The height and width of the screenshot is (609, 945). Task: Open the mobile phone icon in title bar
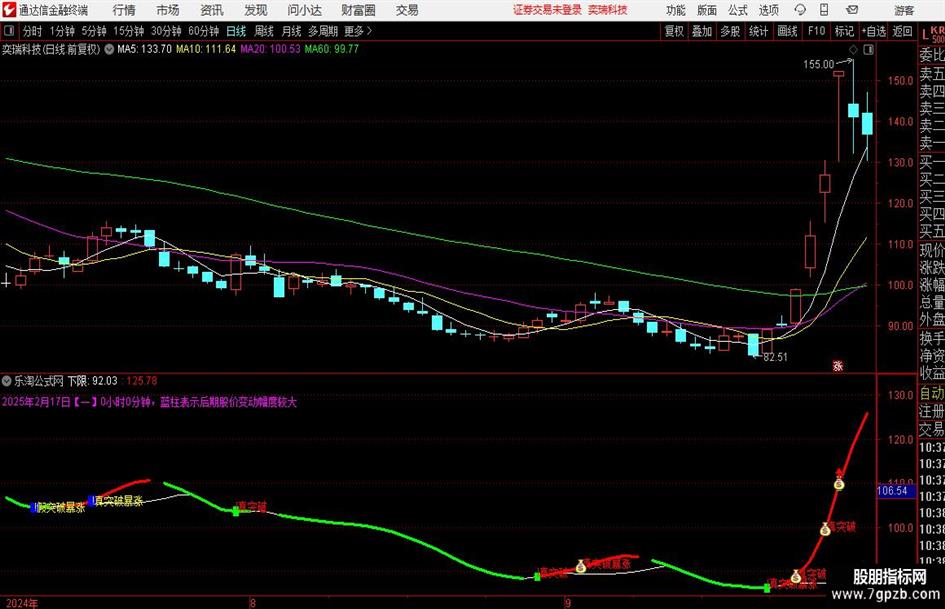(x=824, y=10)
